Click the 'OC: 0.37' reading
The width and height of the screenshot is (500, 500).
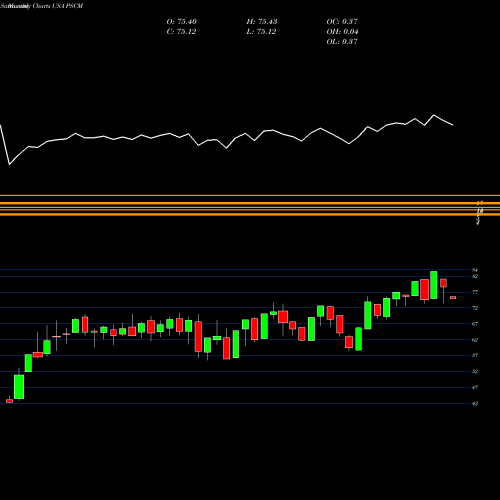(x=342, y=22)
